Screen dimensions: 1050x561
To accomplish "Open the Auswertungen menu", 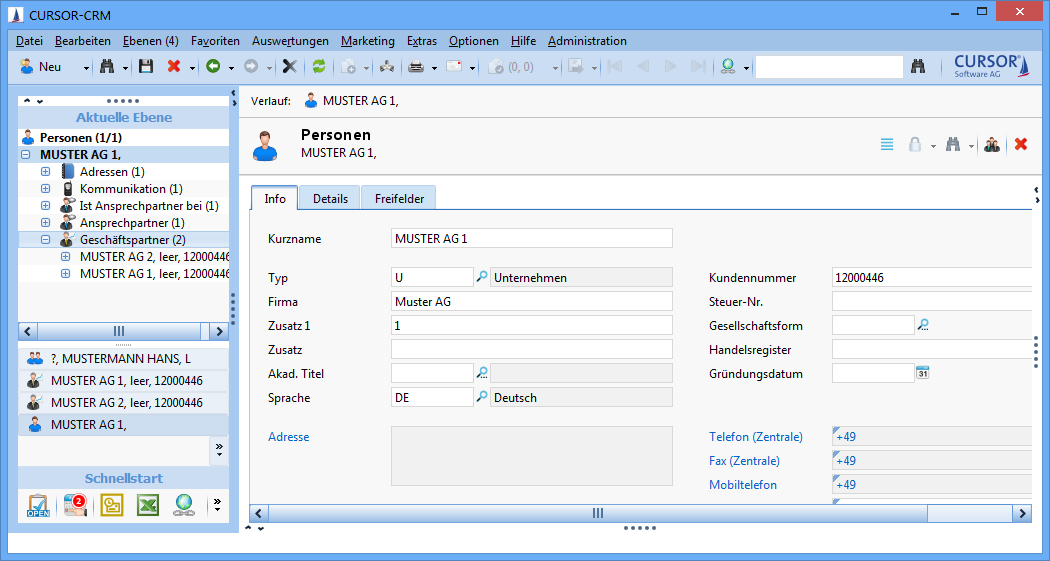I will pos(290,41).
